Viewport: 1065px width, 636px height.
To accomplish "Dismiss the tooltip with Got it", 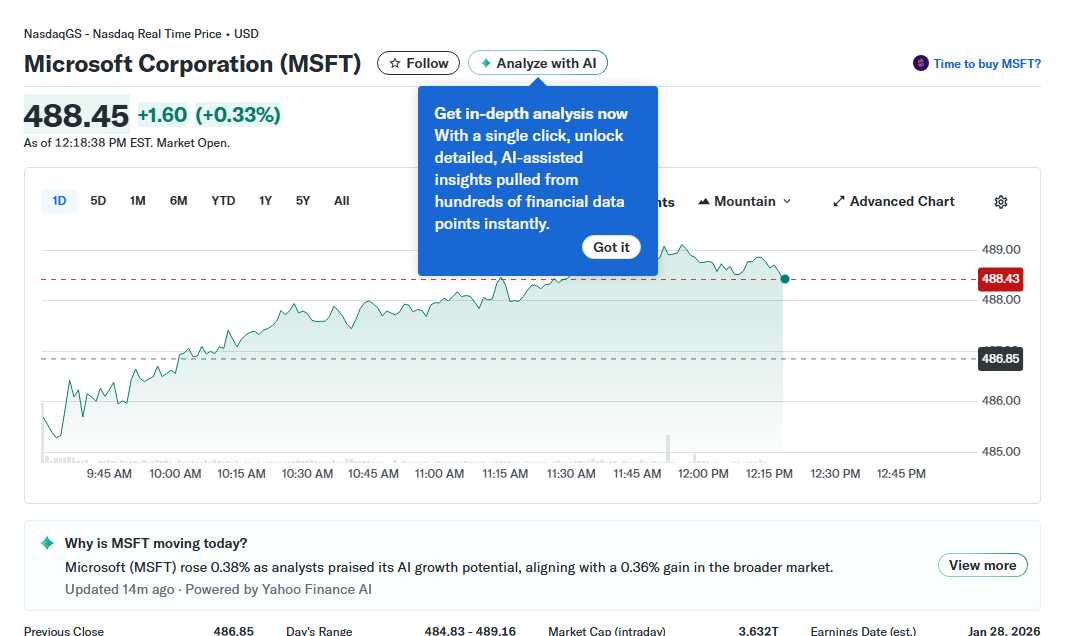I will coord(611,247).
